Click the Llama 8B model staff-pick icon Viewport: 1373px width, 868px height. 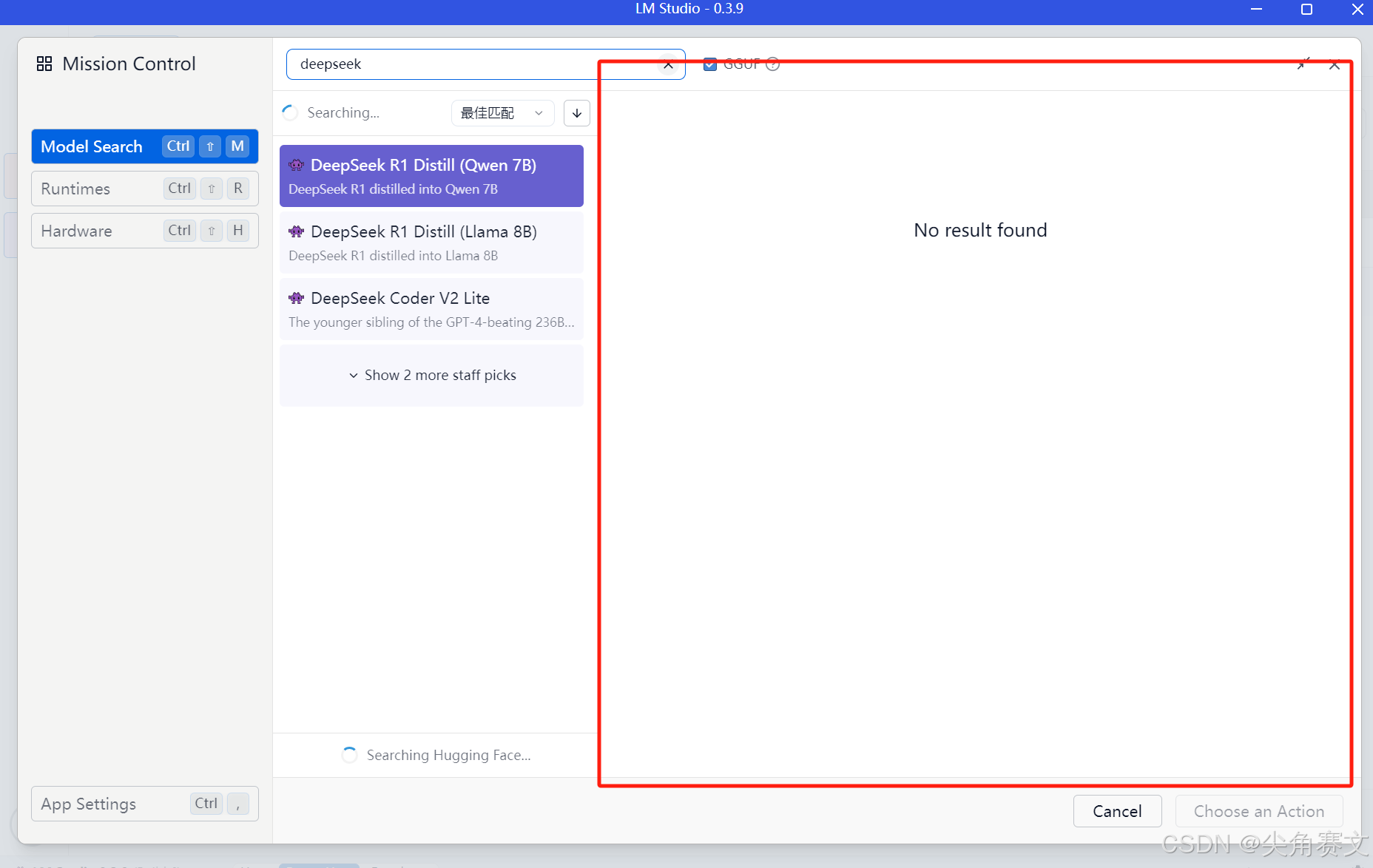click(297, 231)
